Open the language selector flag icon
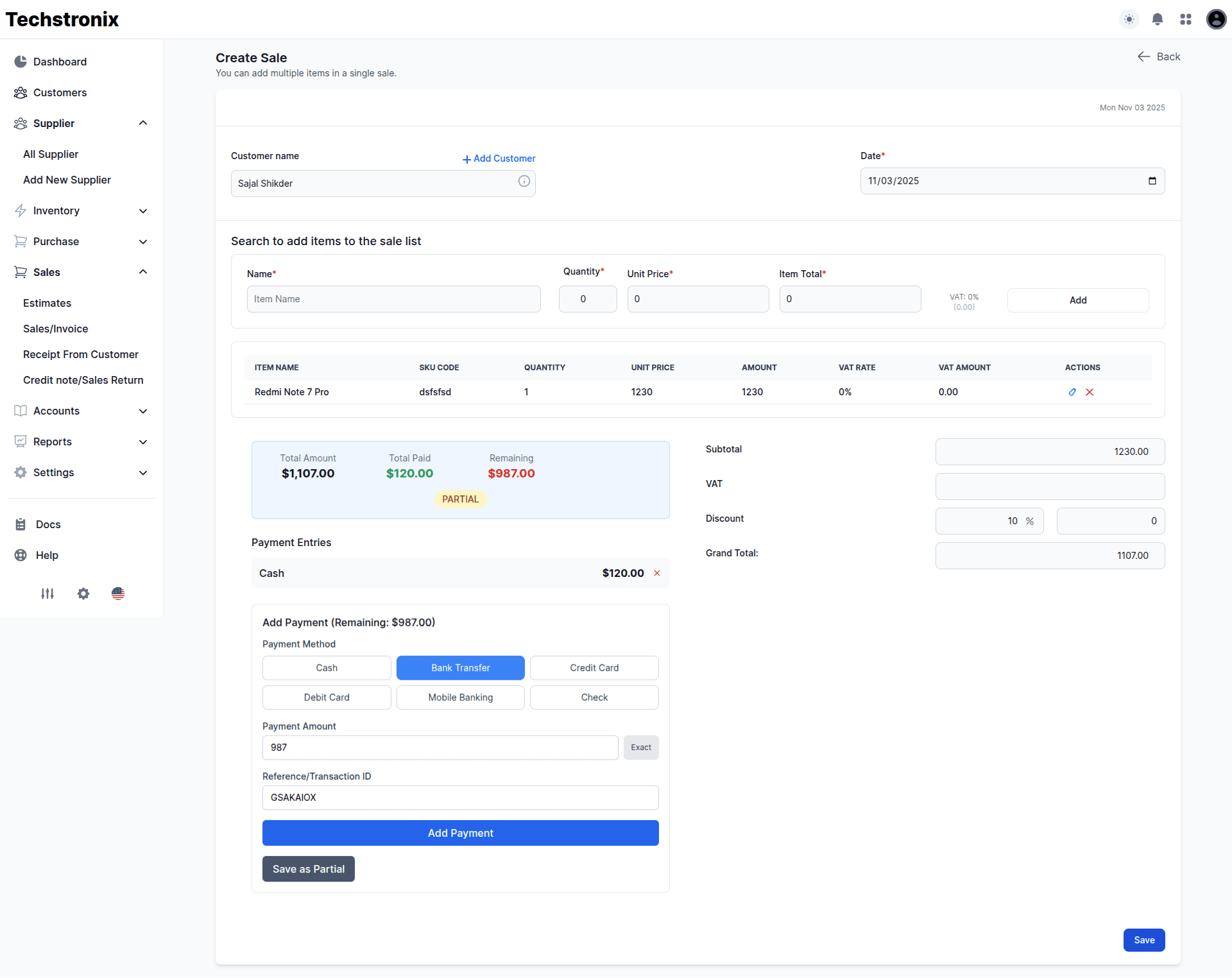Viewport: 1232px width, 978px height. click(118, 594)
